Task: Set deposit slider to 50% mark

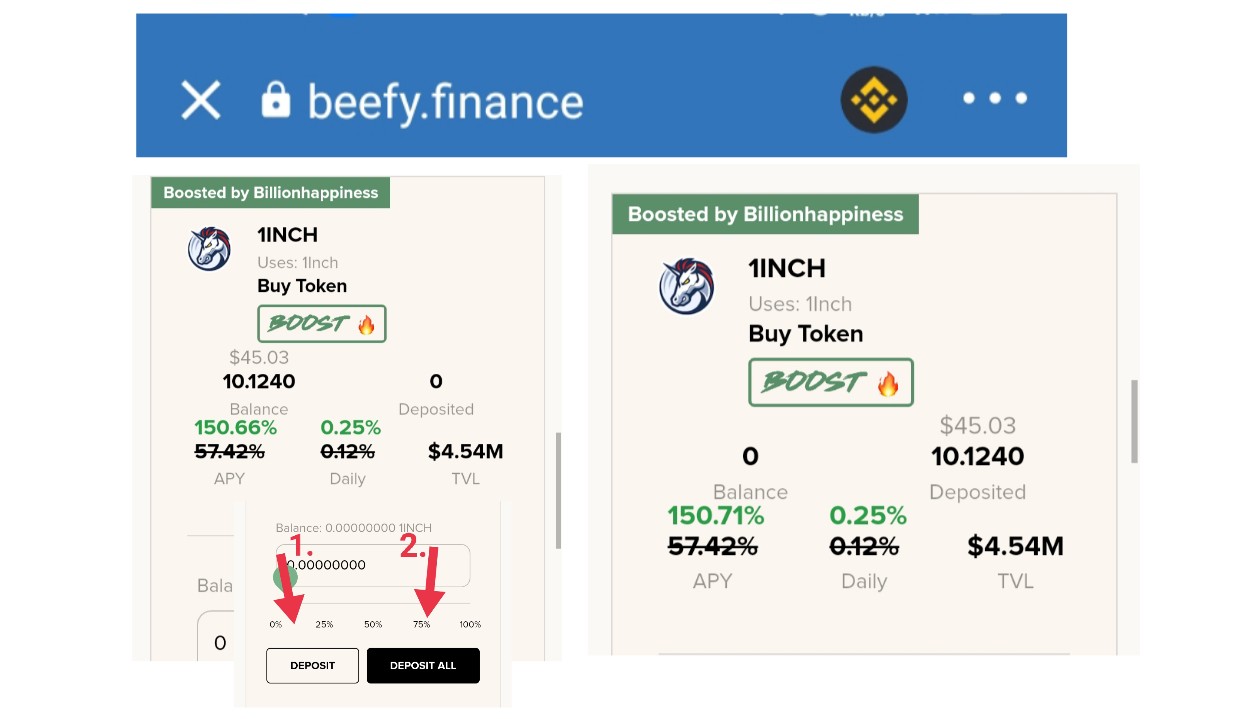Action: 373,624
